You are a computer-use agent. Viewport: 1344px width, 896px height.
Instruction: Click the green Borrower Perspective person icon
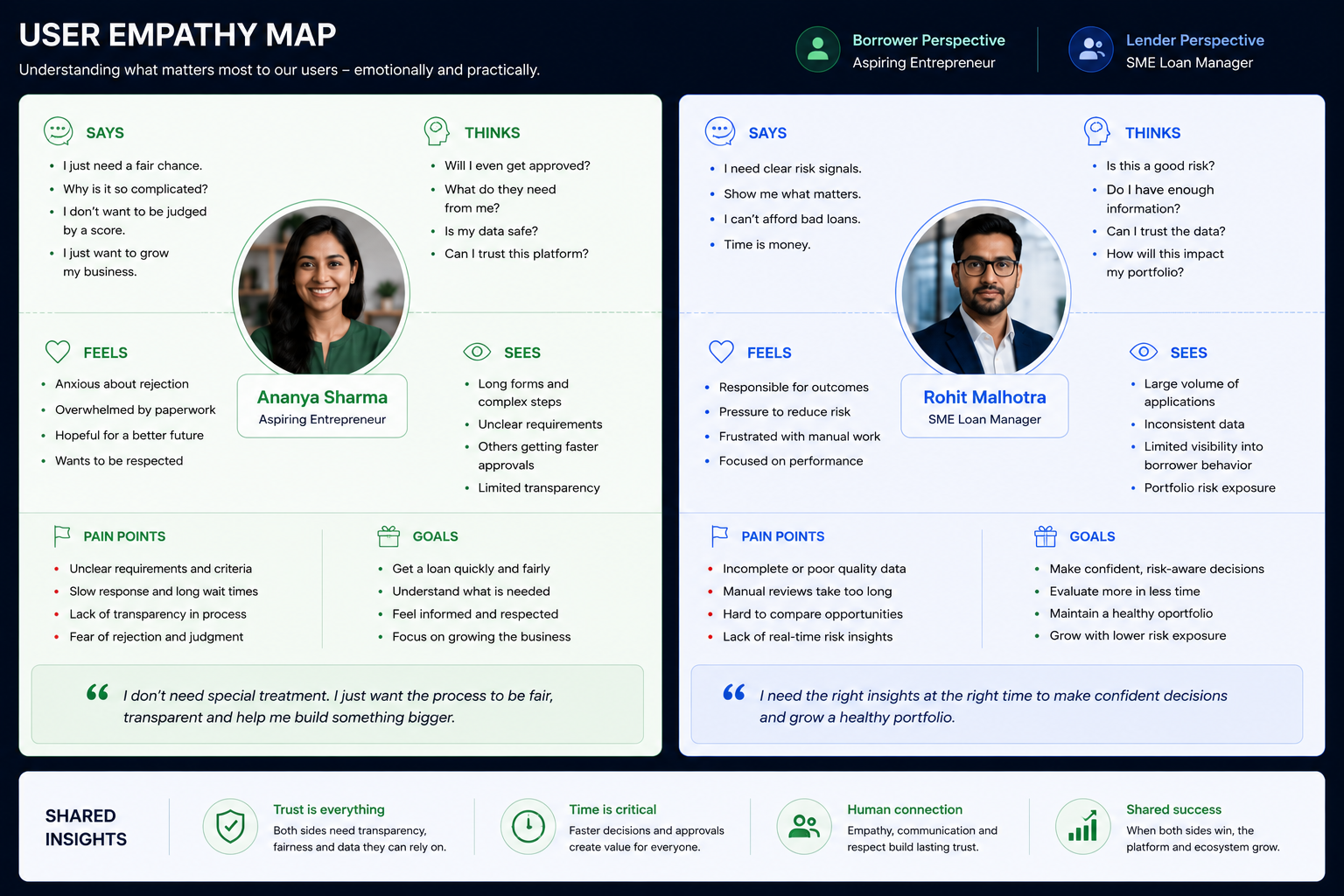(x=817, y=49)
